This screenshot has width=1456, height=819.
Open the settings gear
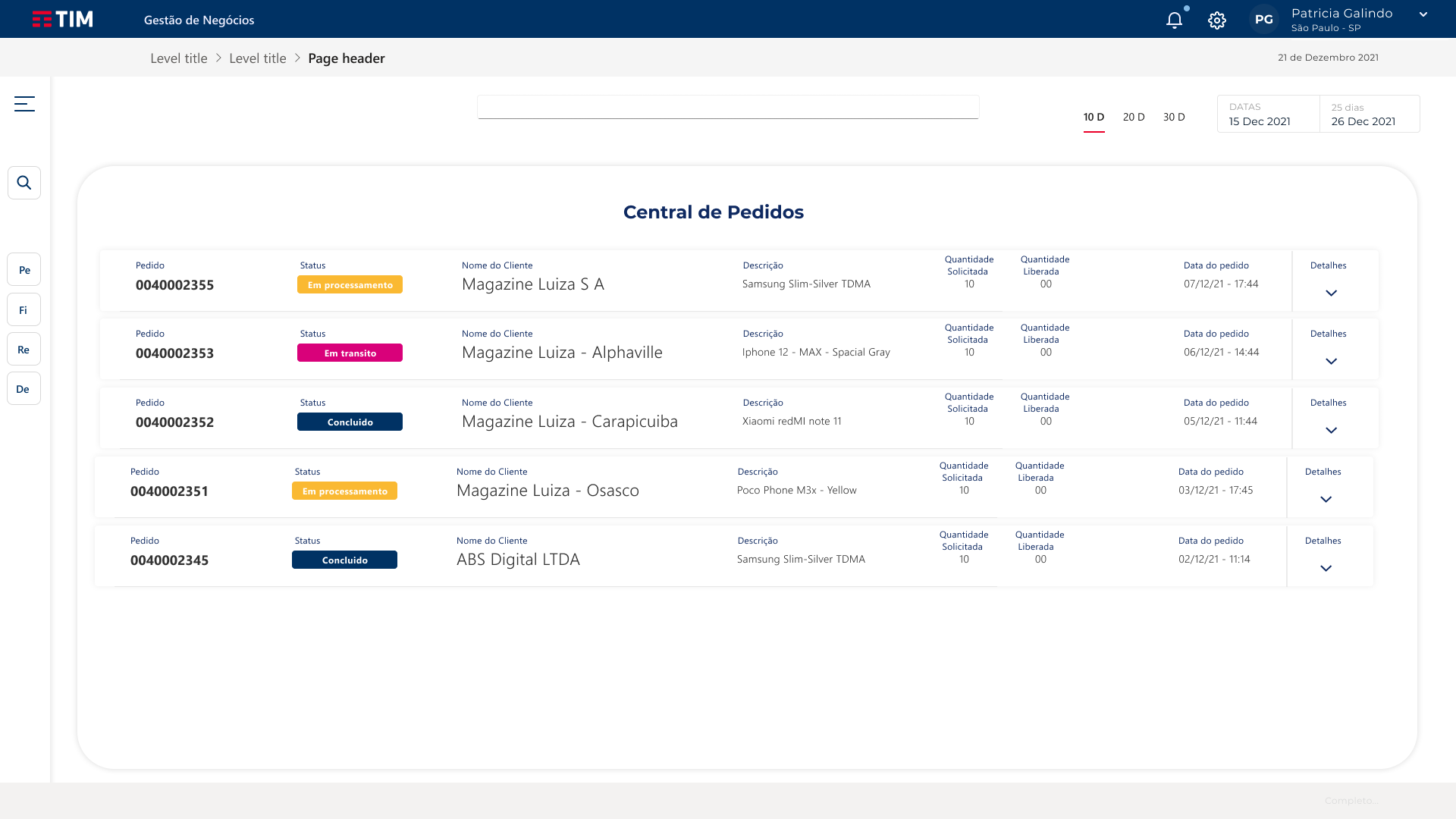[x=1217, y=20]
